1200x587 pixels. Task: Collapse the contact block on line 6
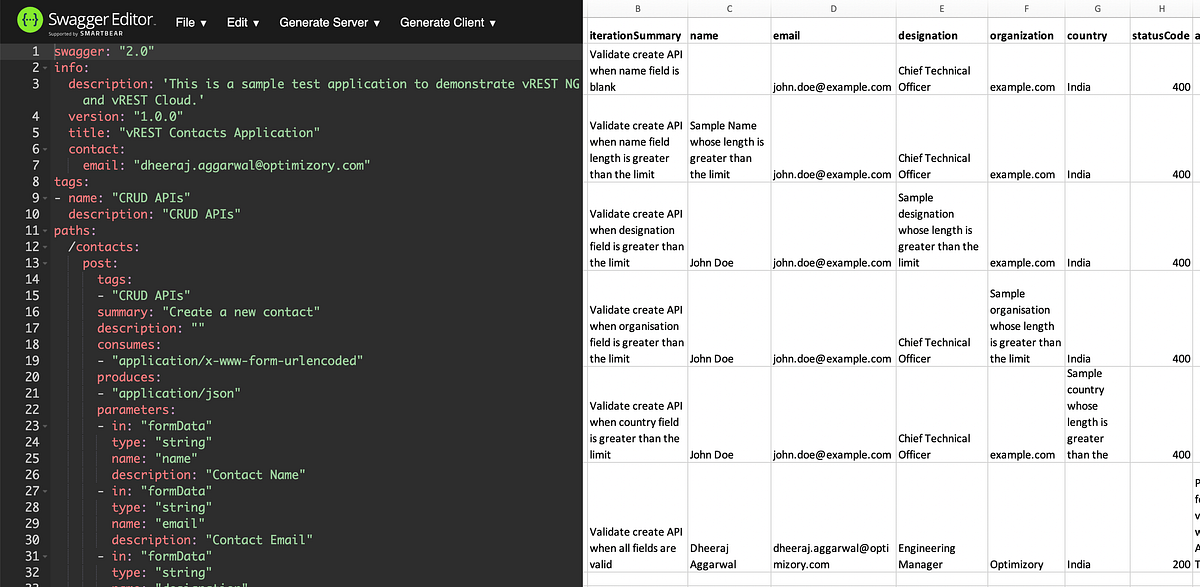coord(47,148)
